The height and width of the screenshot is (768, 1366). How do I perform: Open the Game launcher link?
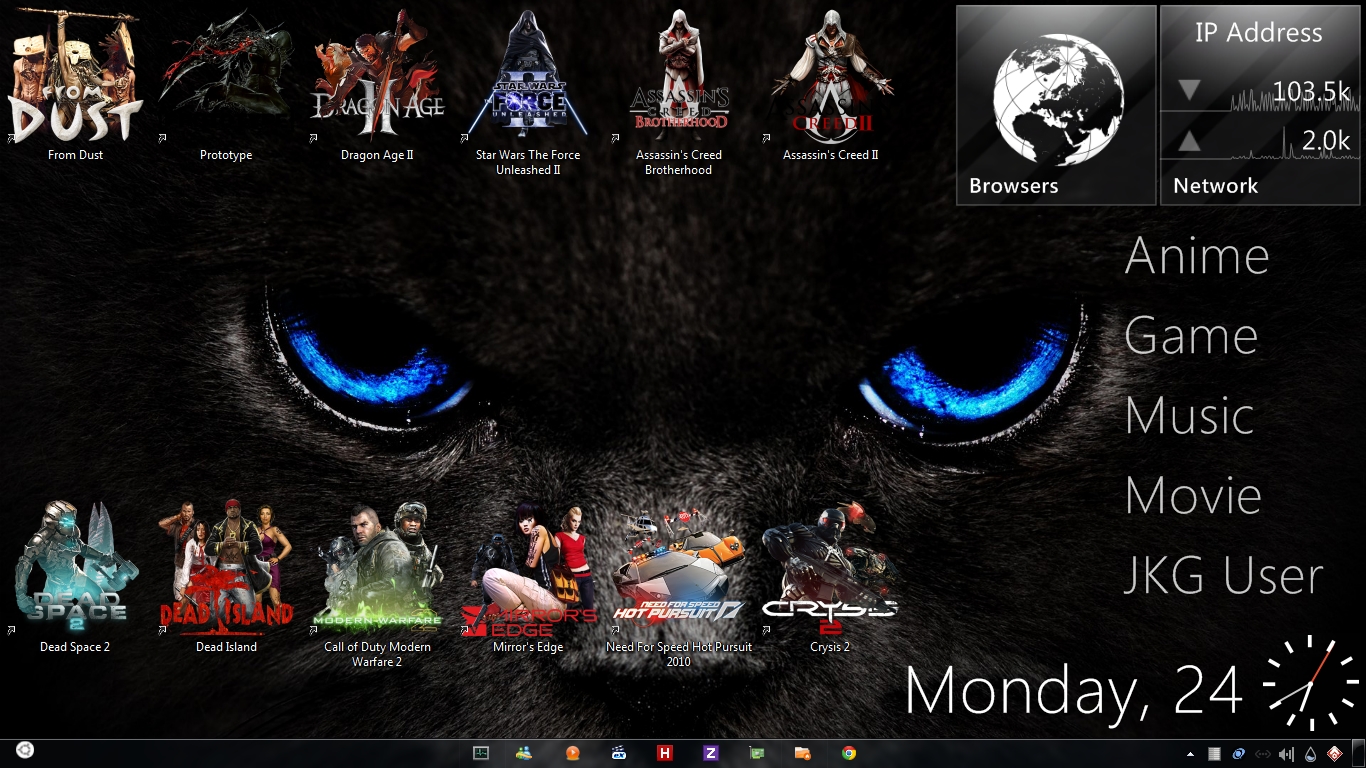point(1191,336)
